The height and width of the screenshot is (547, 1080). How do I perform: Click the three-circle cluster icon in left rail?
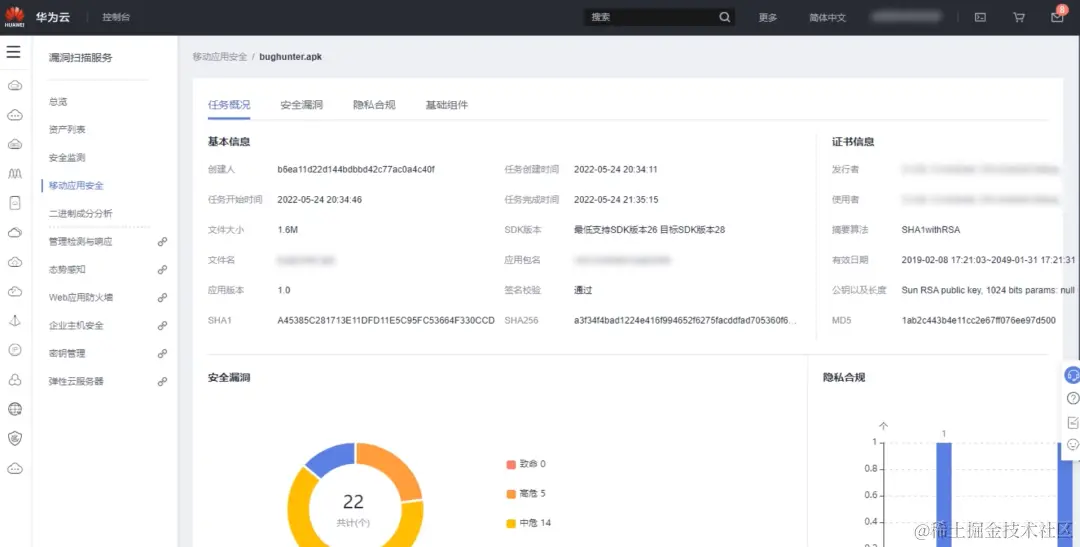[15, 380]
